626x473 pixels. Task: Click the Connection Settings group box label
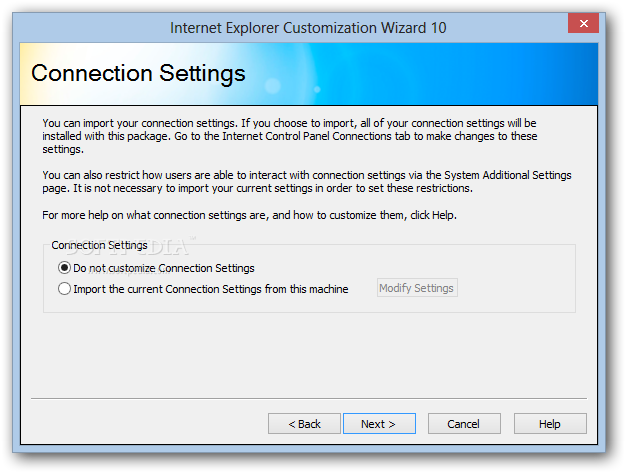[99, 245]
